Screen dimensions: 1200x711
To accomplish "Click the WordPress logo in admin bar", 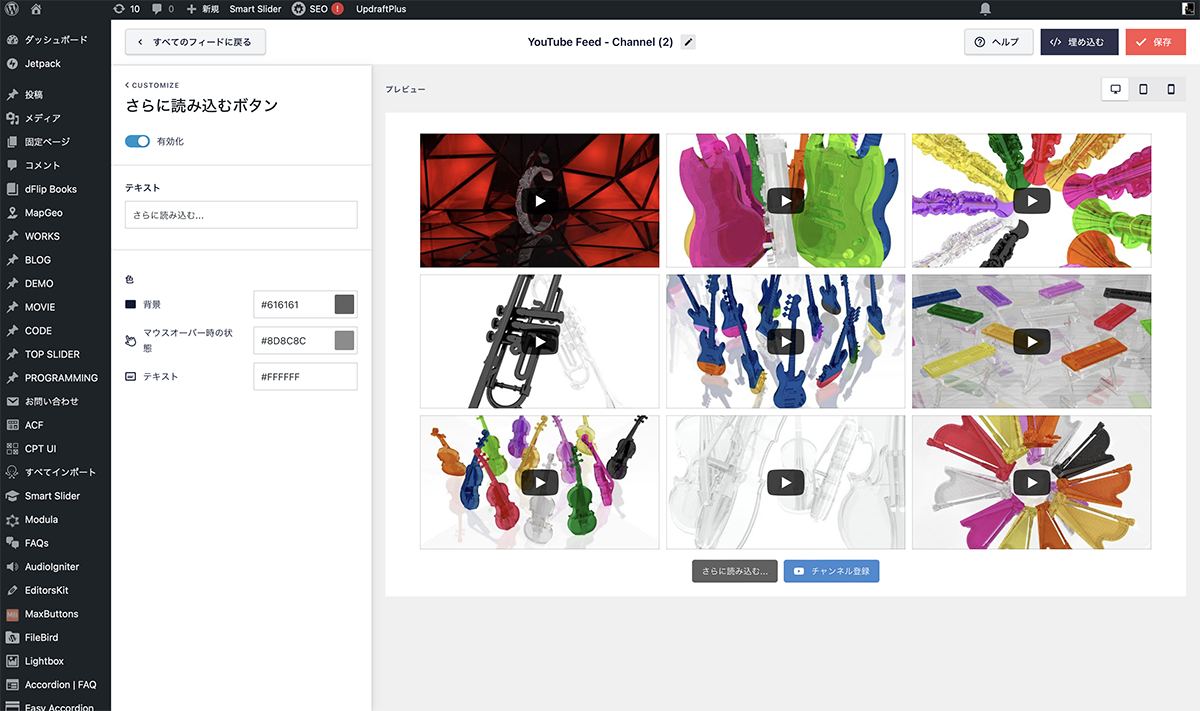I will 12,9.
